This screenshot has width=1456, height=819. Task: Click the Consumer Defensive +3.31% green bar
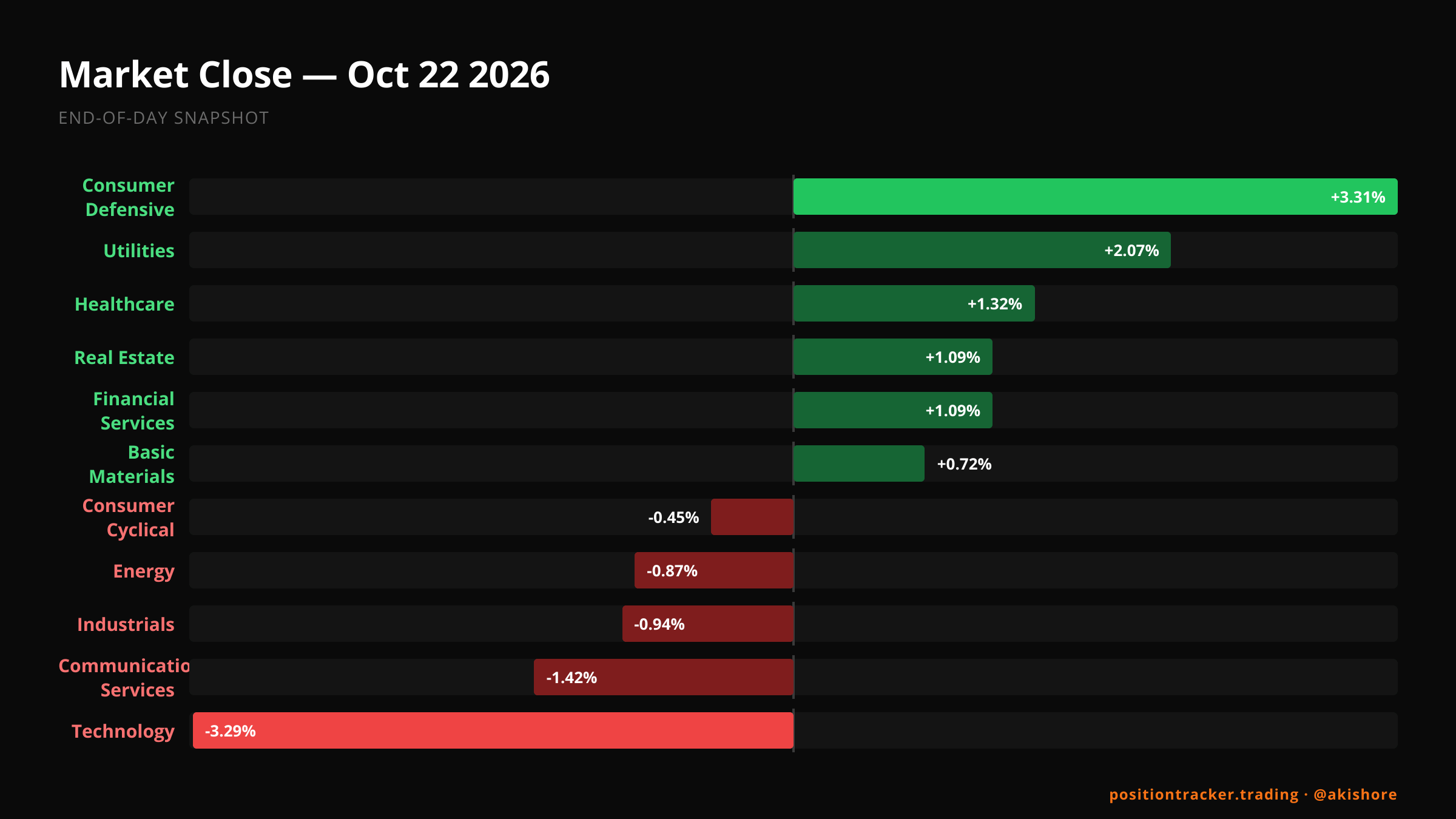[1095, 197]
